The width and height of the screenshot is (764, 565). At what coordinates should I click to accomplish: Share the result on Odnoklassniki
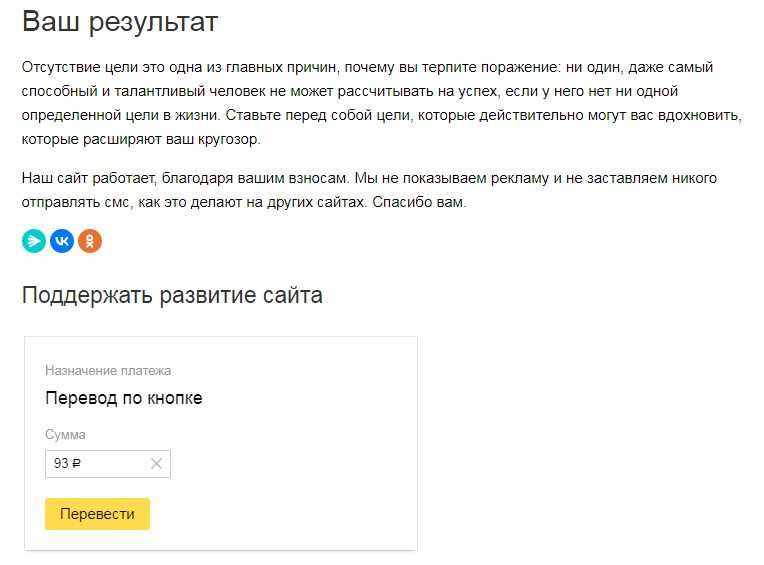point(90,241)
